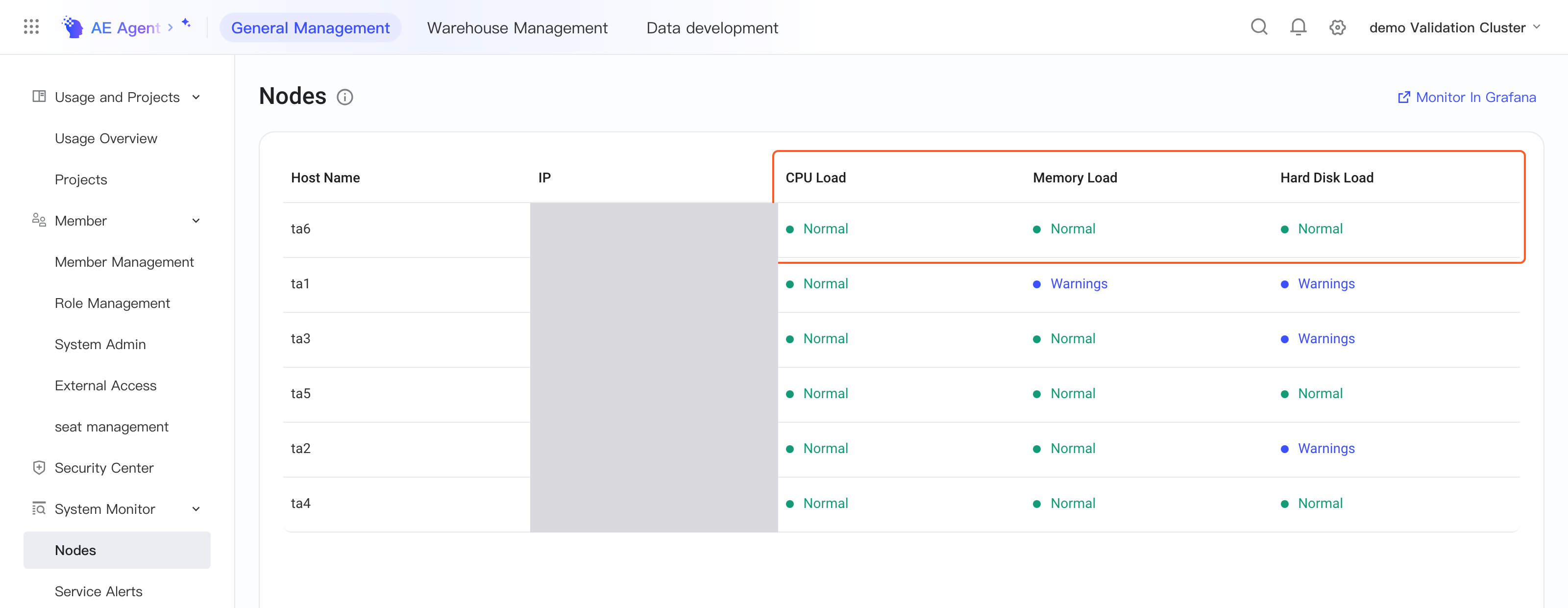This screenshot has width=1568, height=608.
Task: Open Projects in the sidebar
Action: [x=81, y=180]
